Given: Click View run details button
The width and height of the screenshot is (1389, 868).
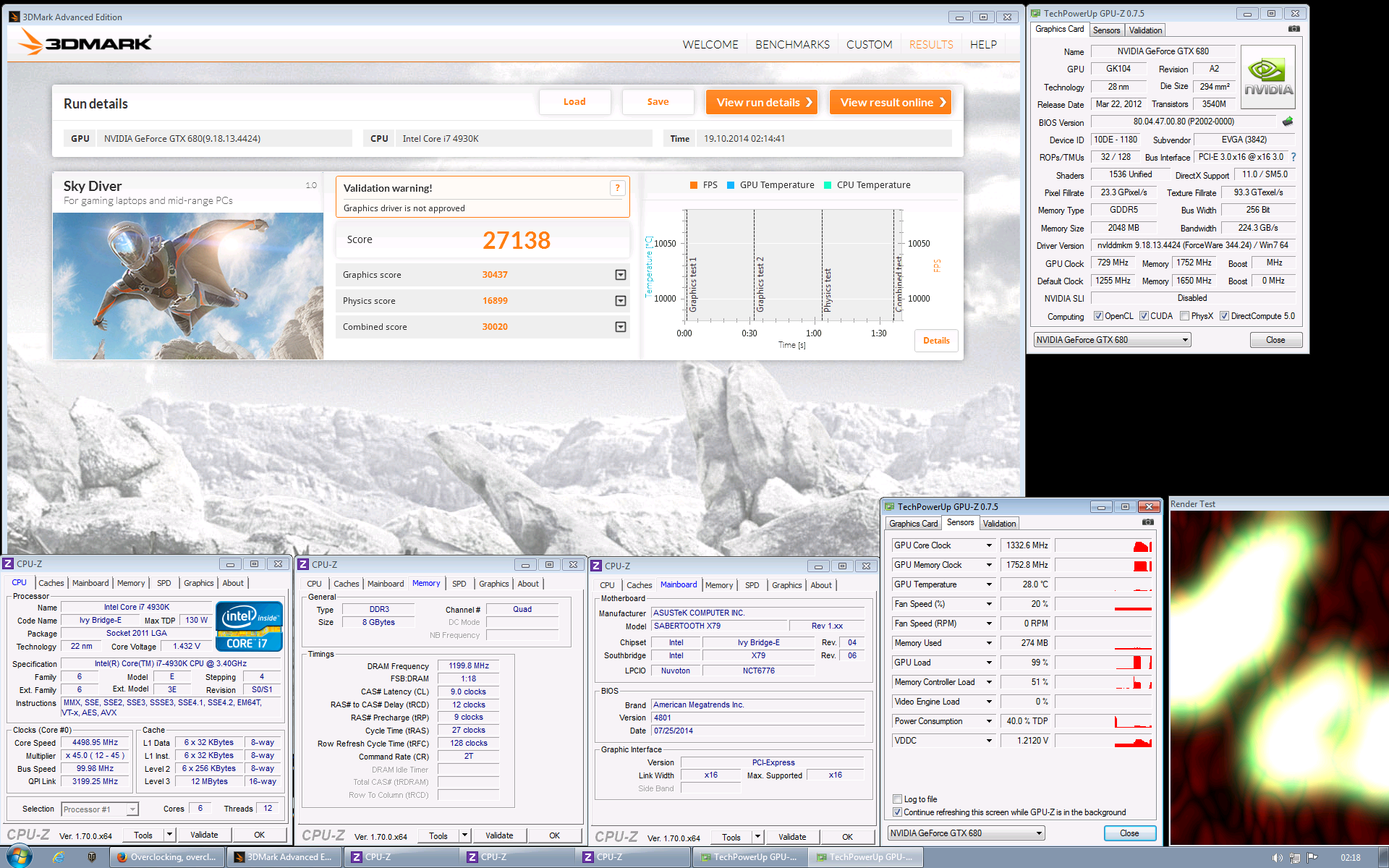Looking at the screenshot, I should pos(762,102).
